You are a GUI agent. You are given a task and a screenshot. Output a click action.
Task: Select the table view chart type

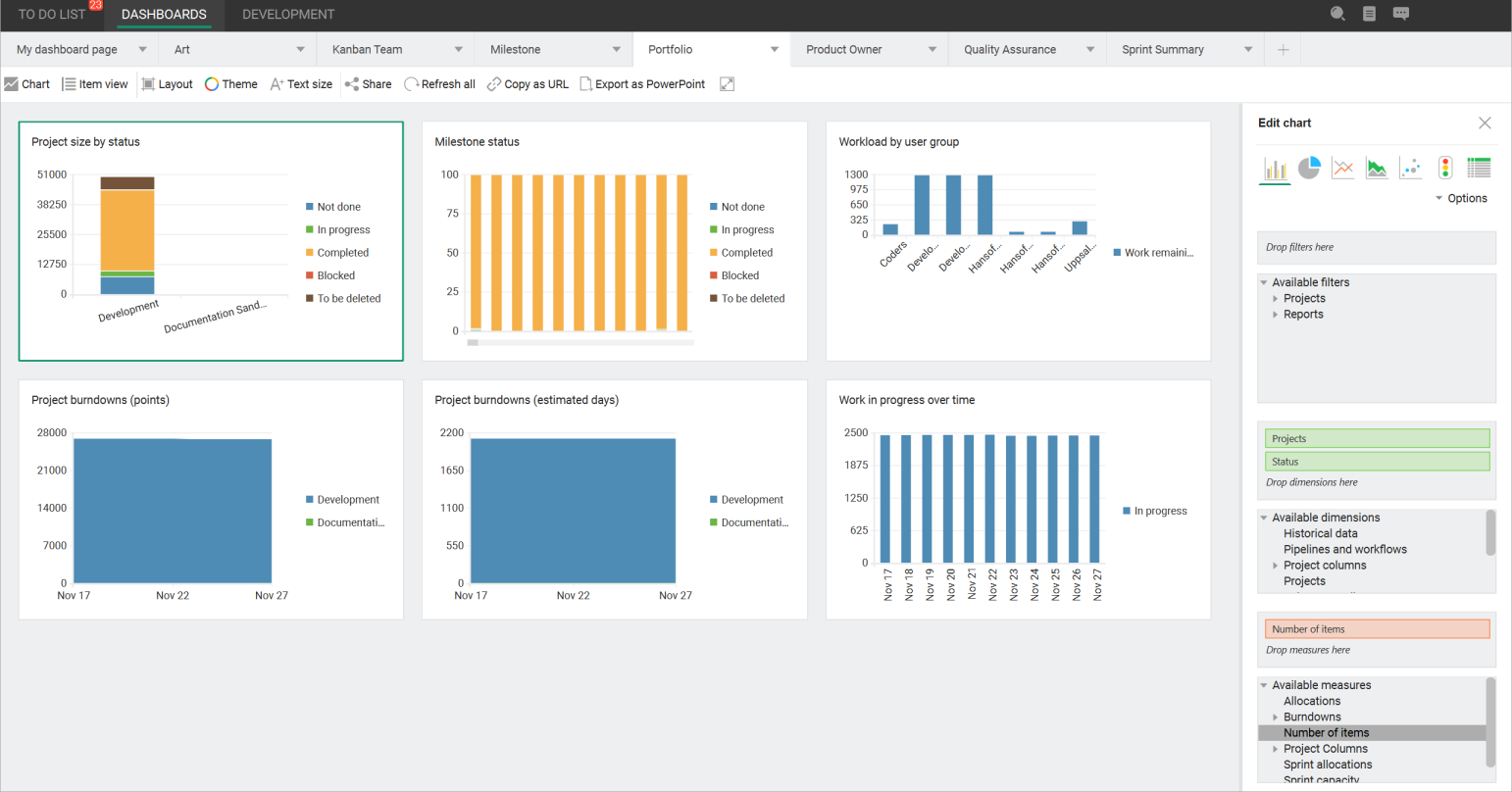(x=1479, y=167)
